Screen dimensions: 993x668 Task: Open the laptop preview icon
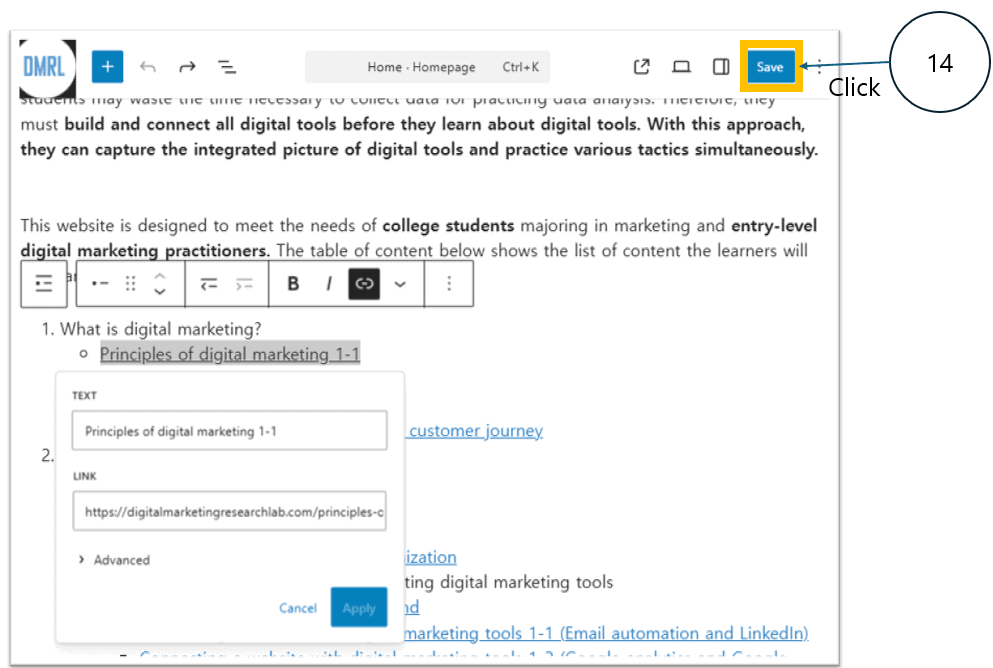[x=681, y=67]
